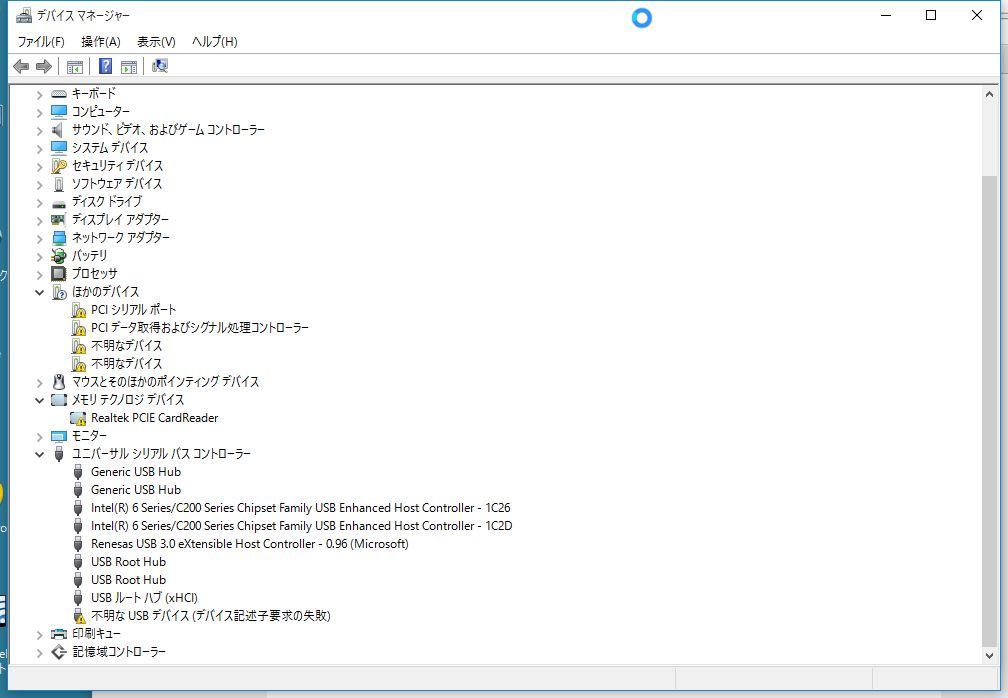Select USB ルート ハブ (xHCI)
This screenshot has height=698, width=1008.
(x=144, y=598)
